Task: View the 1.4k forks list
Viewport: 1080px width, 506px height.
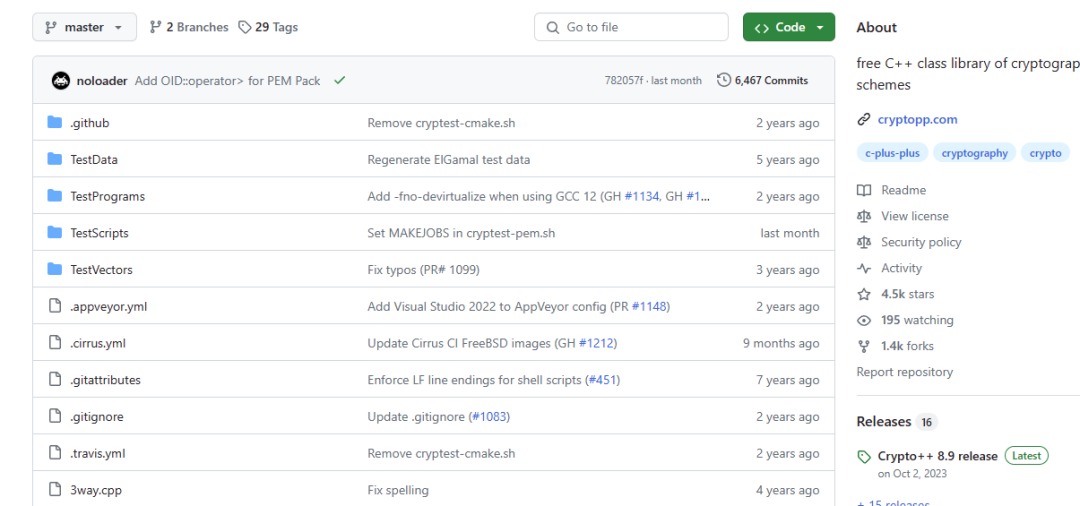Action: pos(907,346)
